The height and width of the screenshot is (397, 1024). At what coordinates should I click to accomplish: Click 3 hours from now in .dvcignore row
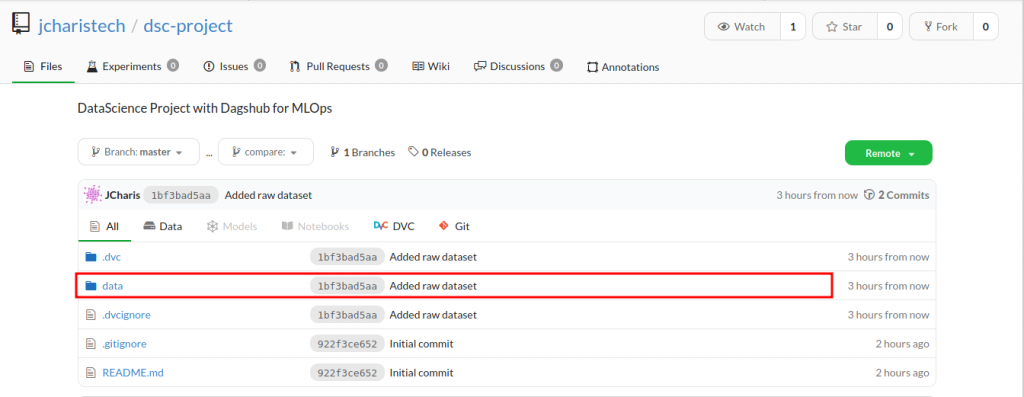pos(888,314)
